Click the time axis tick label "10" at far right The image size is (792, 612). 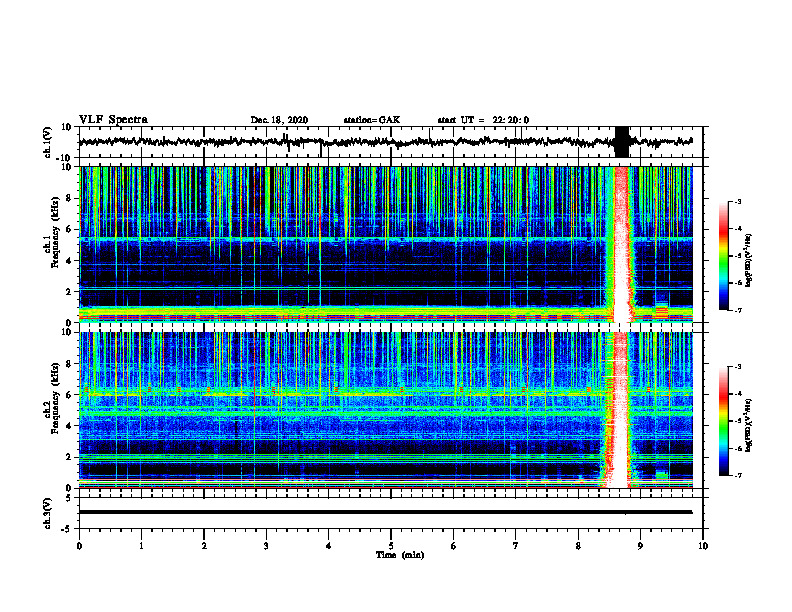(x=703, y=546)
